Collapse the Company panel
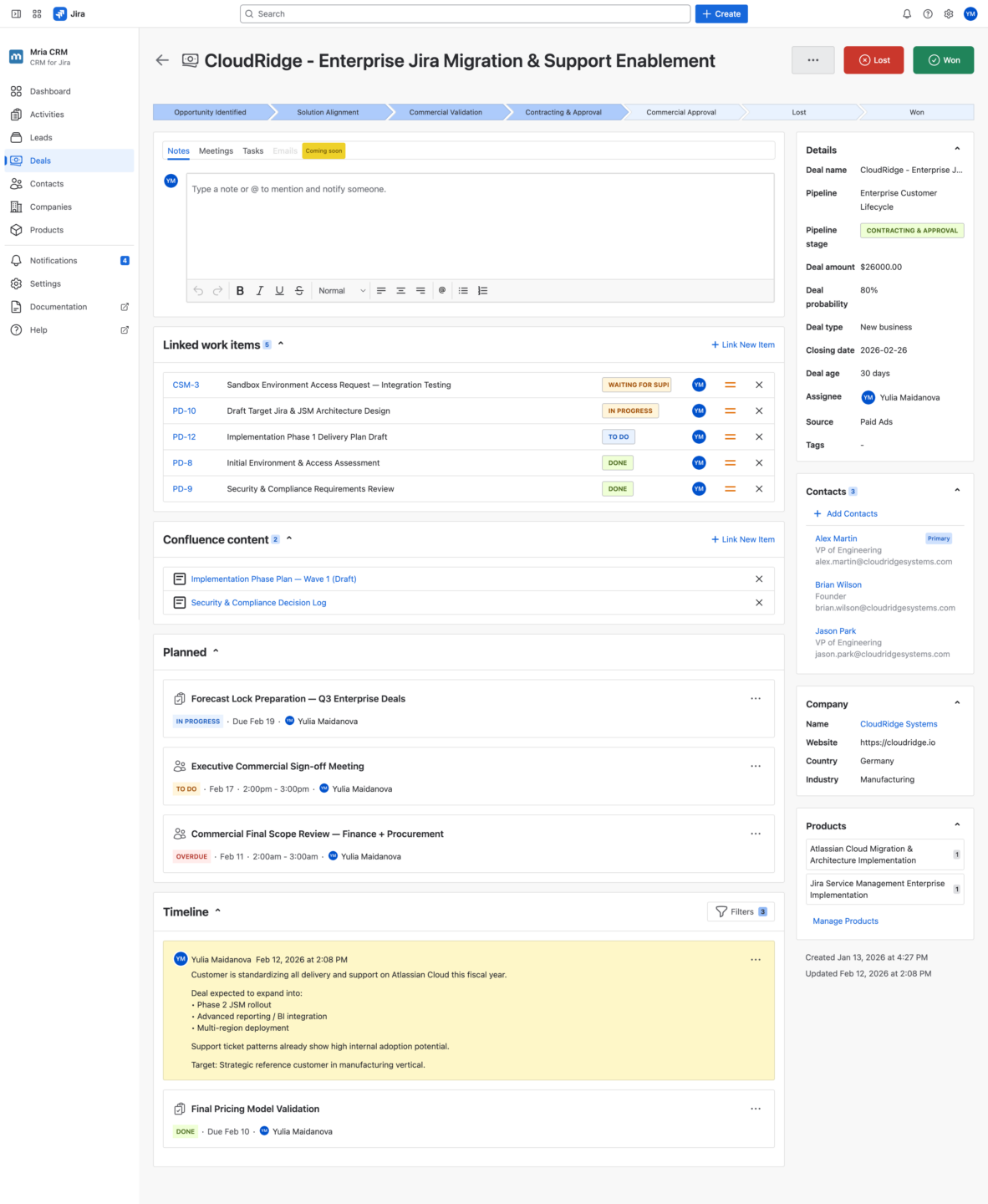 957,703
